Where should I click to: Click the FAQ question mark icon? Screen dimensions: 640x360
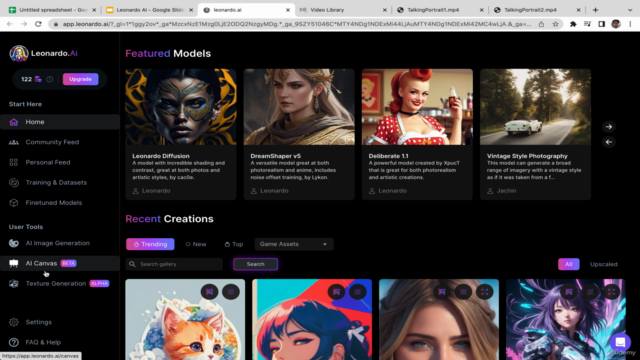point(13,342)
